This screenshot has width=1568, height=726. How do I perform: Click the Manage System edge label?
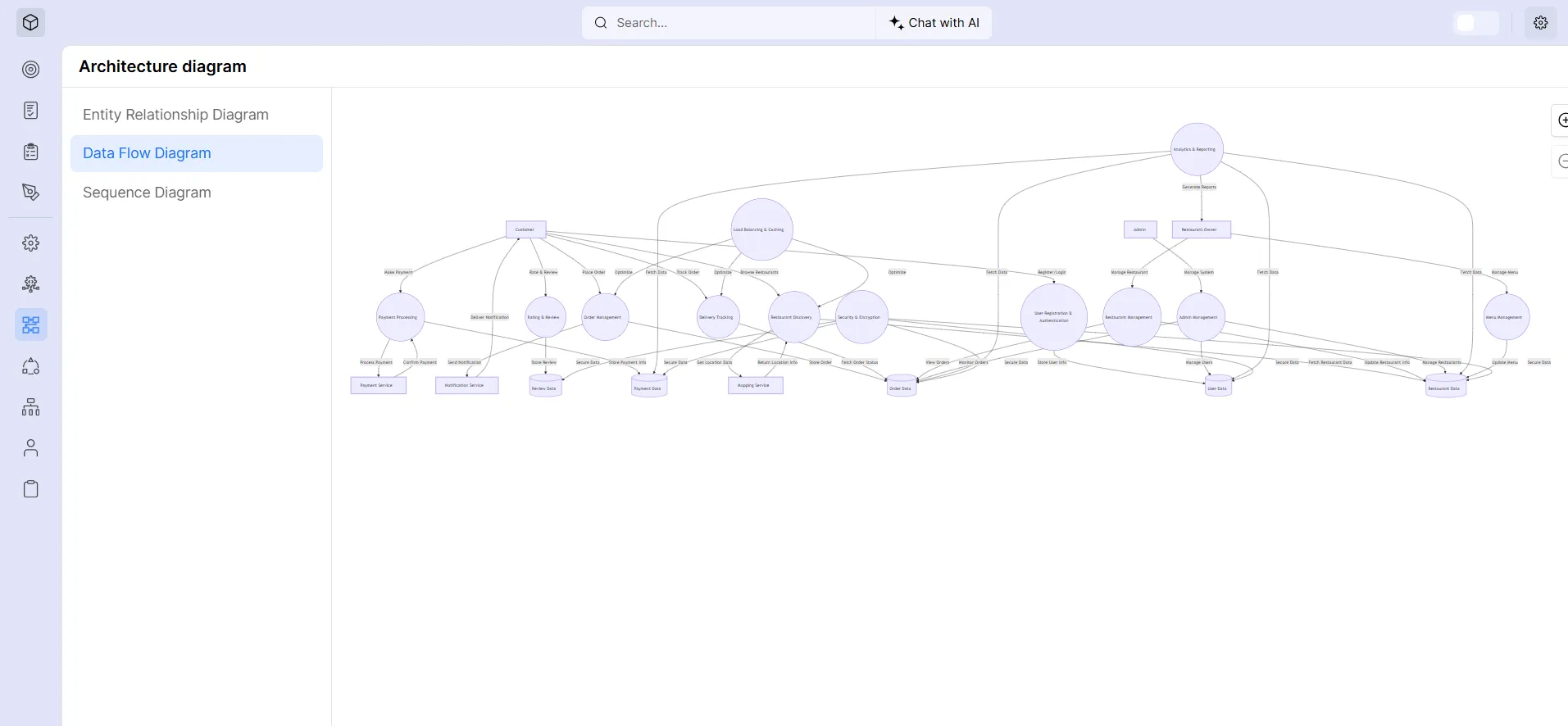pos(1198,272)
